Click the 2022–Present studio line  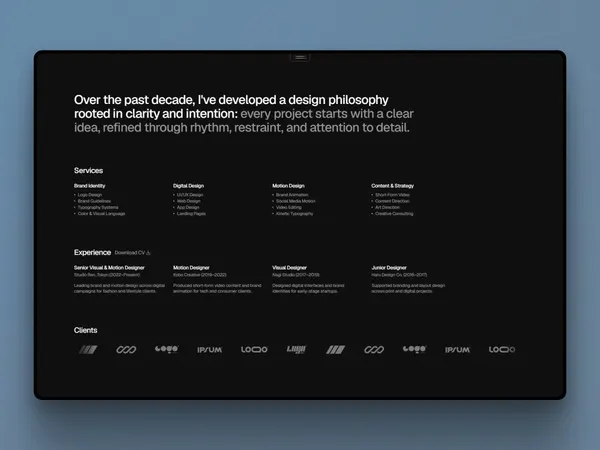pyautogui.click(x=107, y=275)
